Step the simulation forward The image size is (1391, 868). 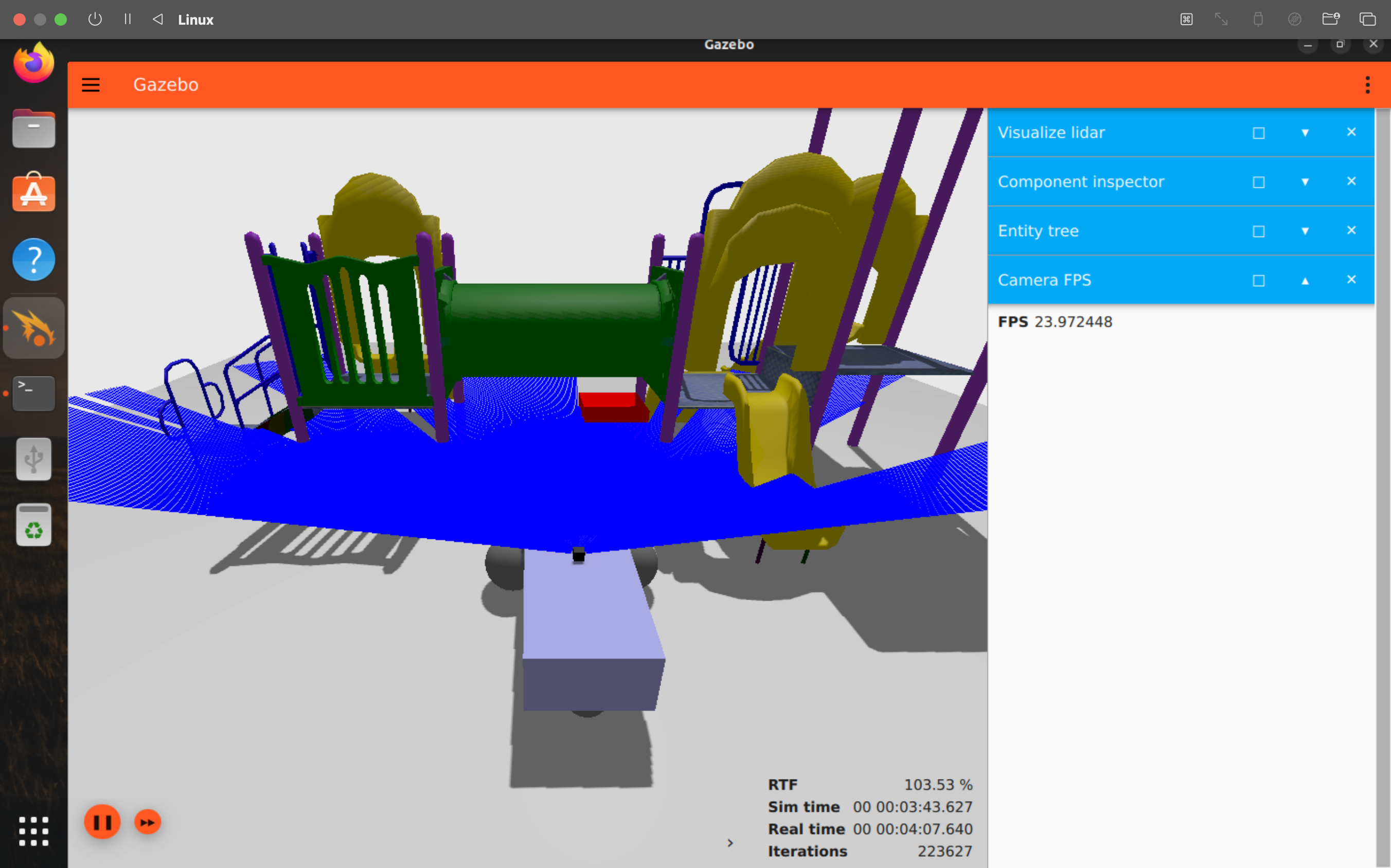pyautogui.click(x=147, y=822)
